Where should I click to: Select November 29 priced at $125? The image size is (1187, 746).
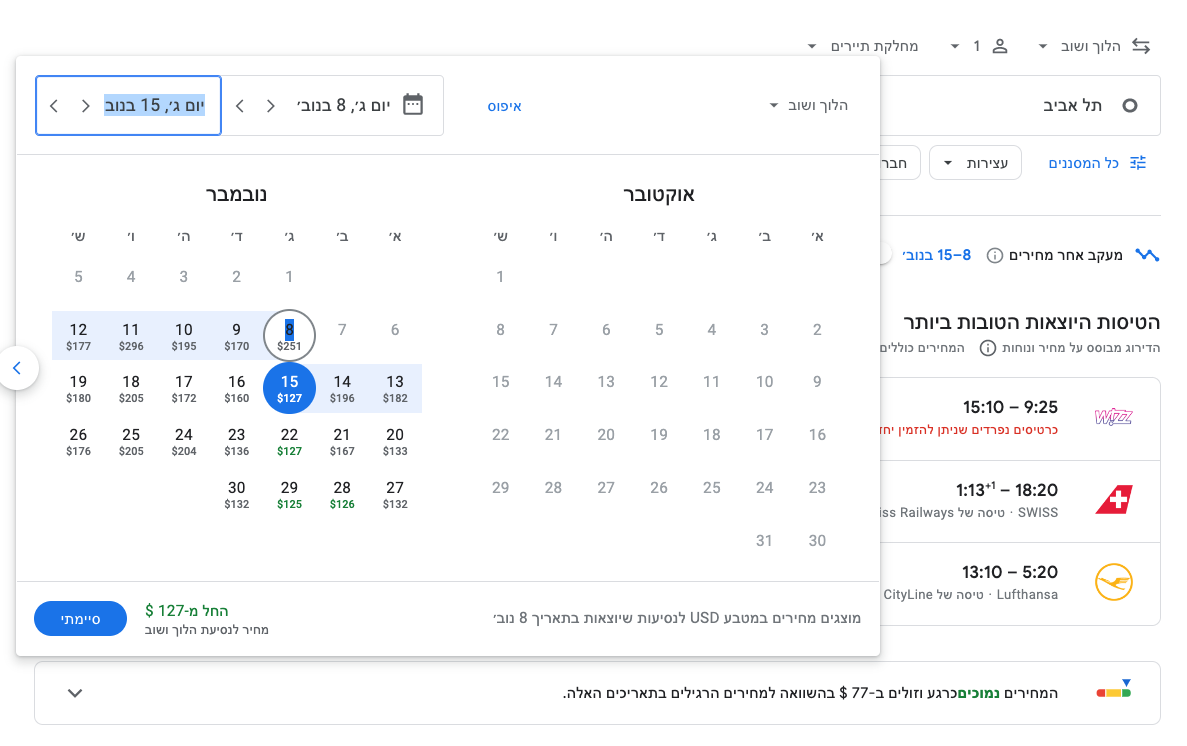[289, 494]
